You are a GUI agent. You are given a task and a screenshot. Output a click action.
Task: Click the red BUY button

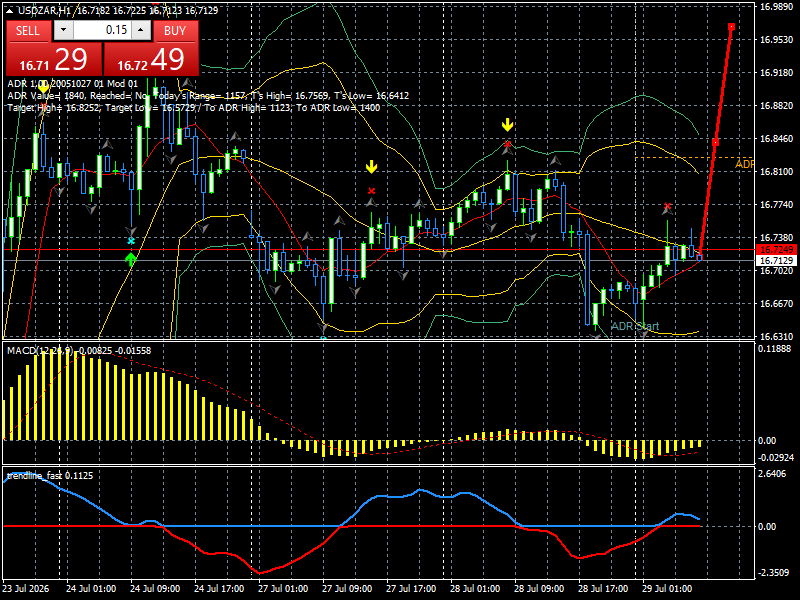(175, 31)
